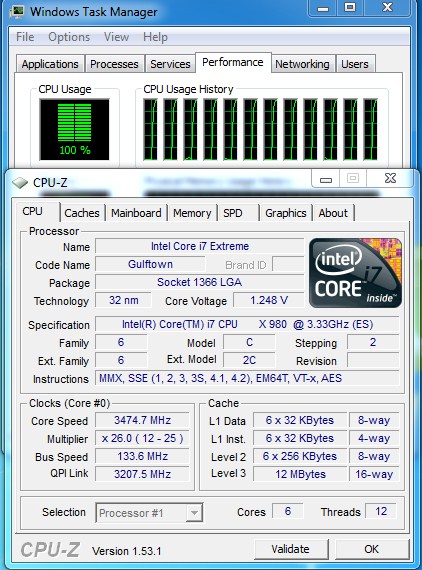
Task: Click the Stepping value 2
Action: (373, 342)
